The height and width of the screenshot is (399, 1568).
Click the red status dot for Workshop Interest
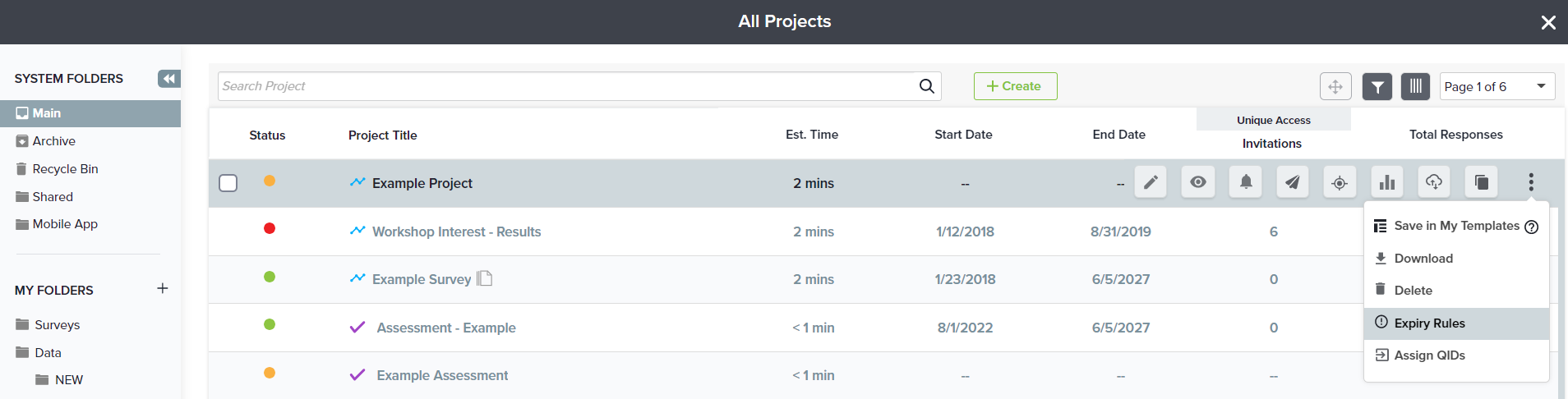tap(270, 229)
